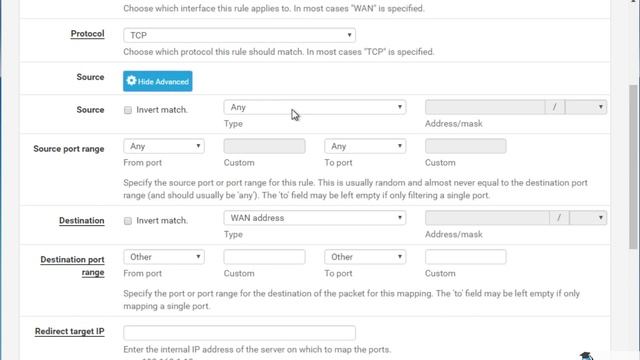Image resolution: width=640 pixels, height=360 pixels.
Task: Click the page vertical scrollbar
Action: click(633, 166)
